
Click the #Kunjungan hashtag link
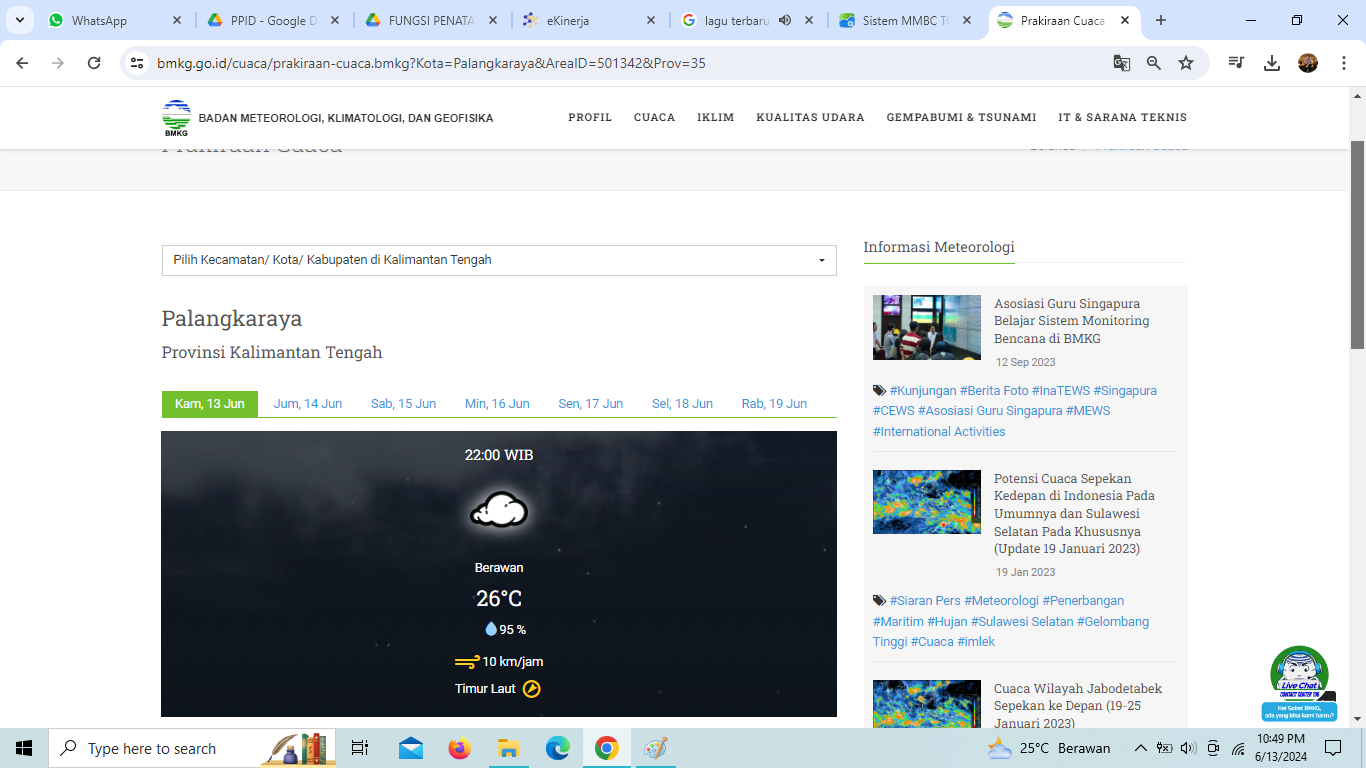pos(922,391)
